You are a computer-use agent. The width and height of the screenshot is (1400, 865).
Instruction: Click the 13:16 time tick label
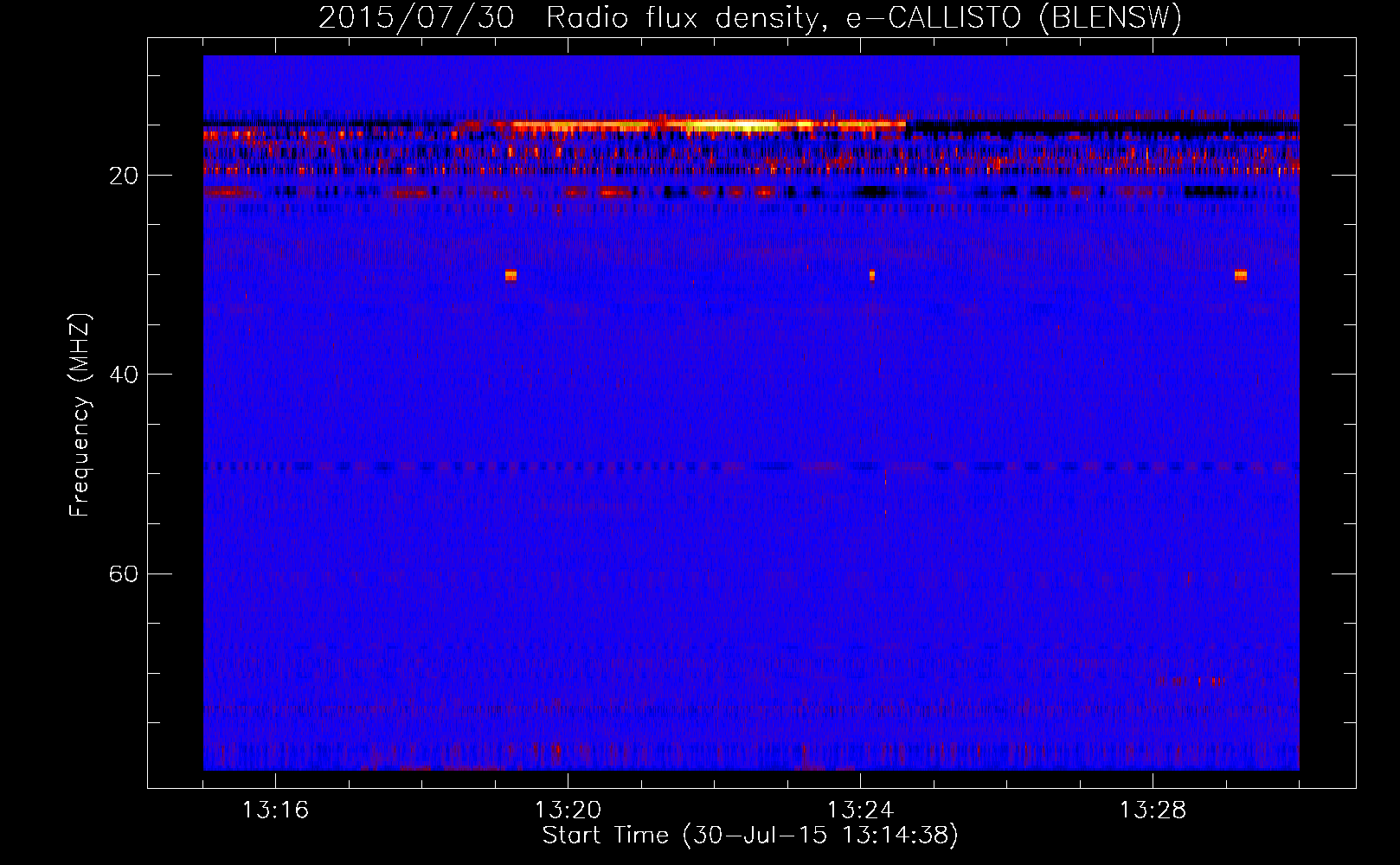(x=275, y=811)
